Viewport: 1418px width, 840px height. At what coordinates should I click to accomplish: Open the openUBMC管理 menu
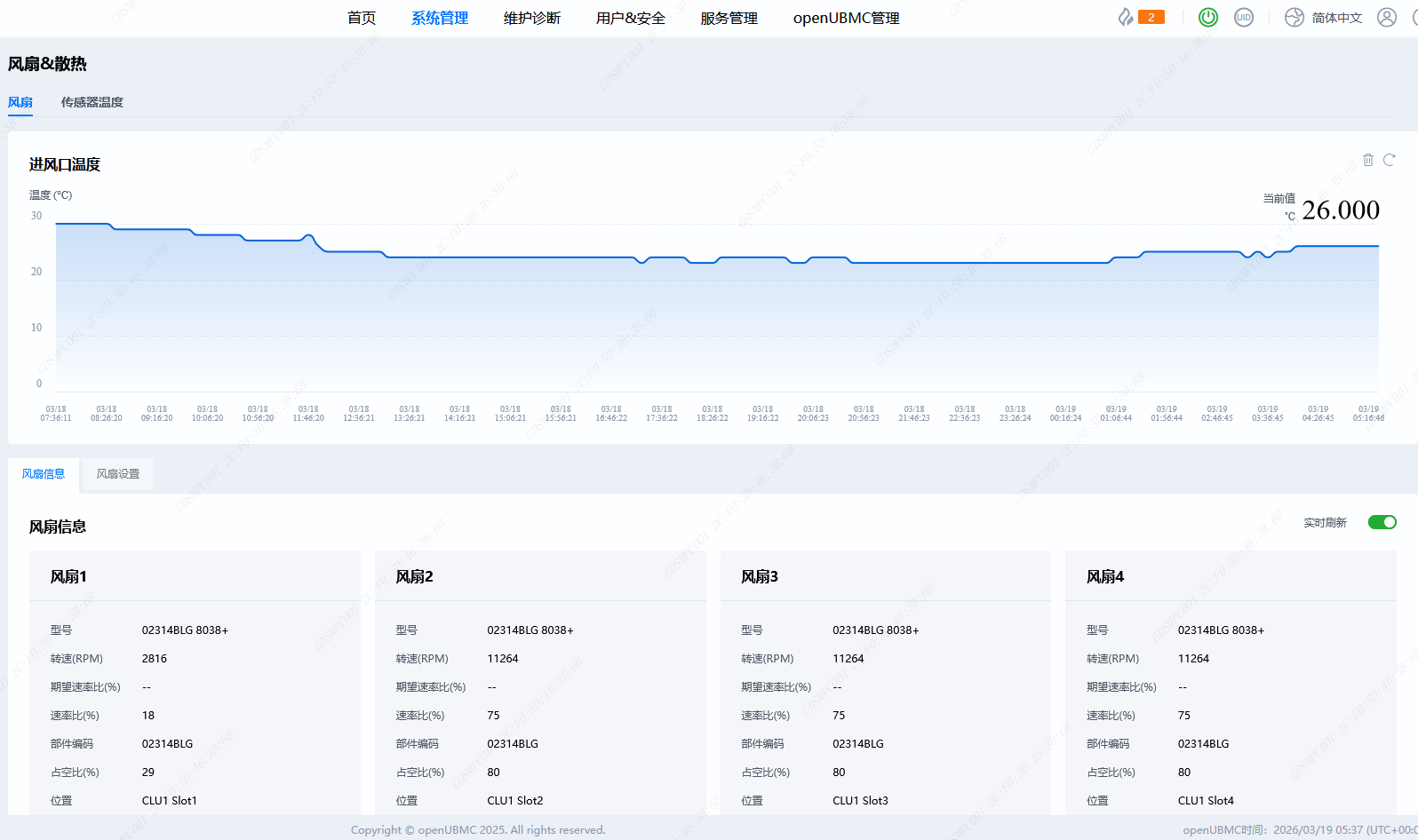click(846, 18)
